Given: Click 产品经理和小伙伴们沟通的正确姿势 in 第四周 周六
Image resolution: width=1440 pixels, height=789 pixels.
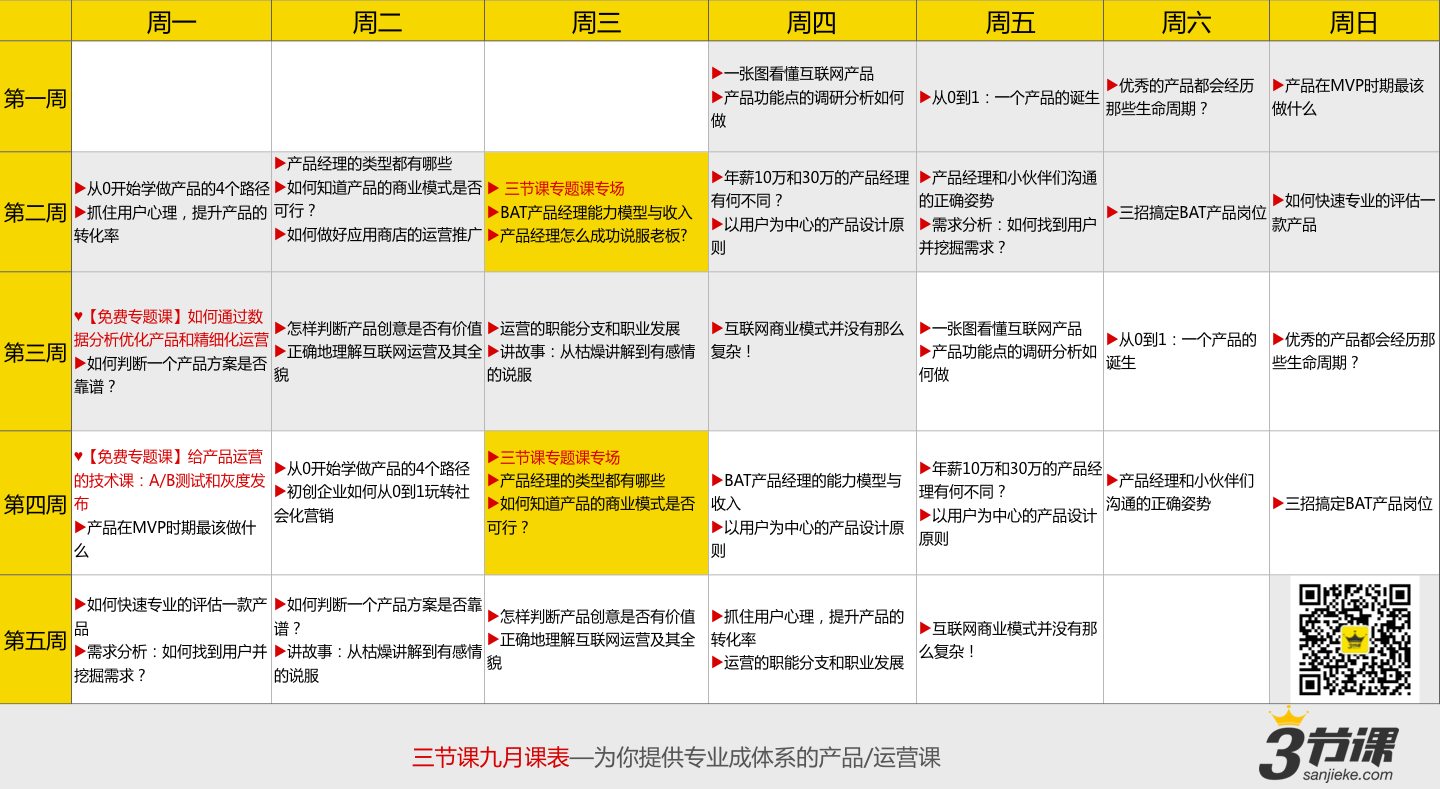Looking at the screenshot, I should tap(1180, 492).
